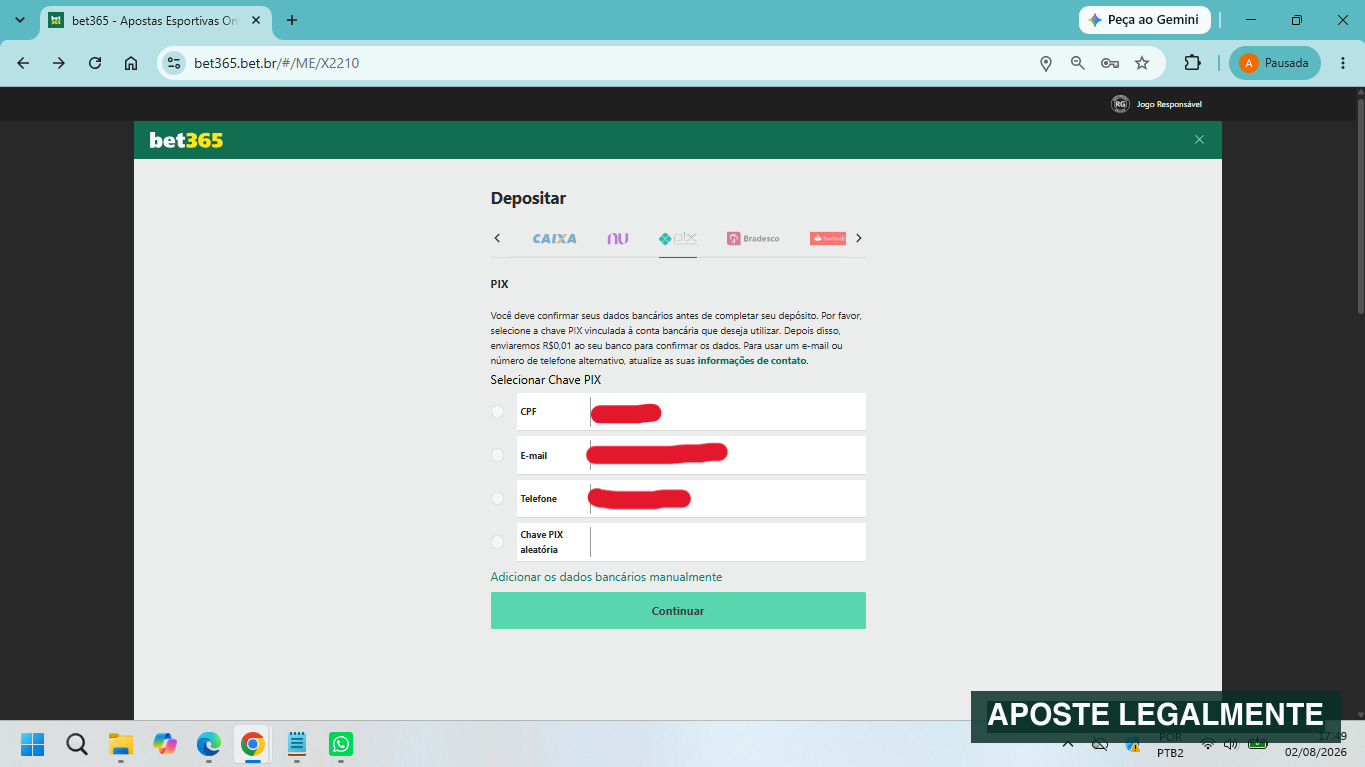Select the bet365 Apostas Esportivas tab
This screenshot has height=767, width=1365.
click(155, 20)
